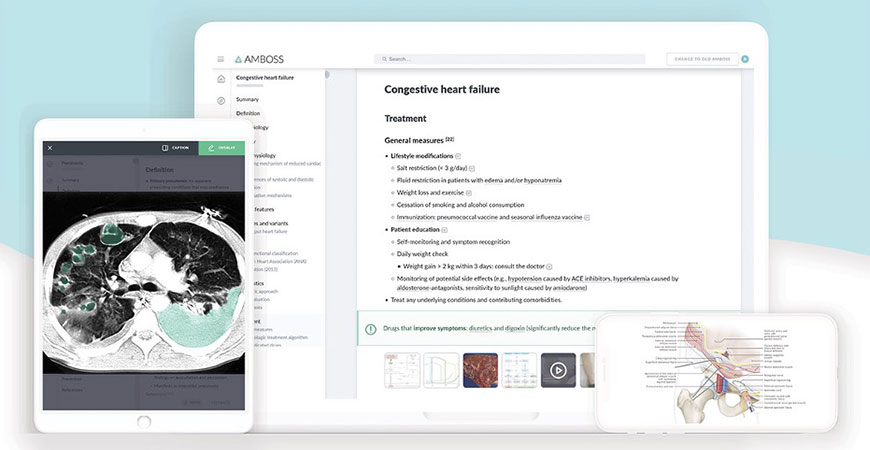Open the reference 22 superscript link
This screenshot has height=450, width=870.
(449, 139)
